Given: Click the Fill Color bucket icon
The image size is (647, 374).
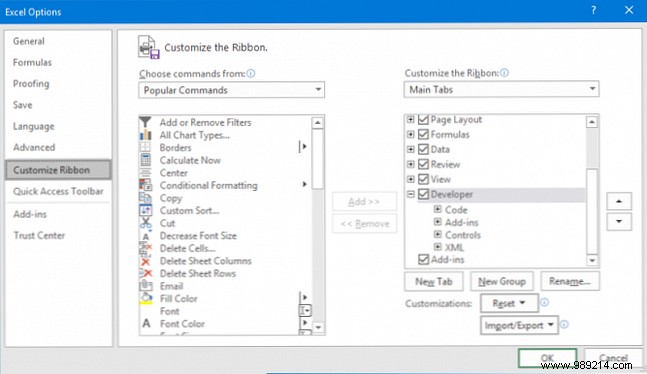Looking at the screenshot, I should click(x=145, y=298).
